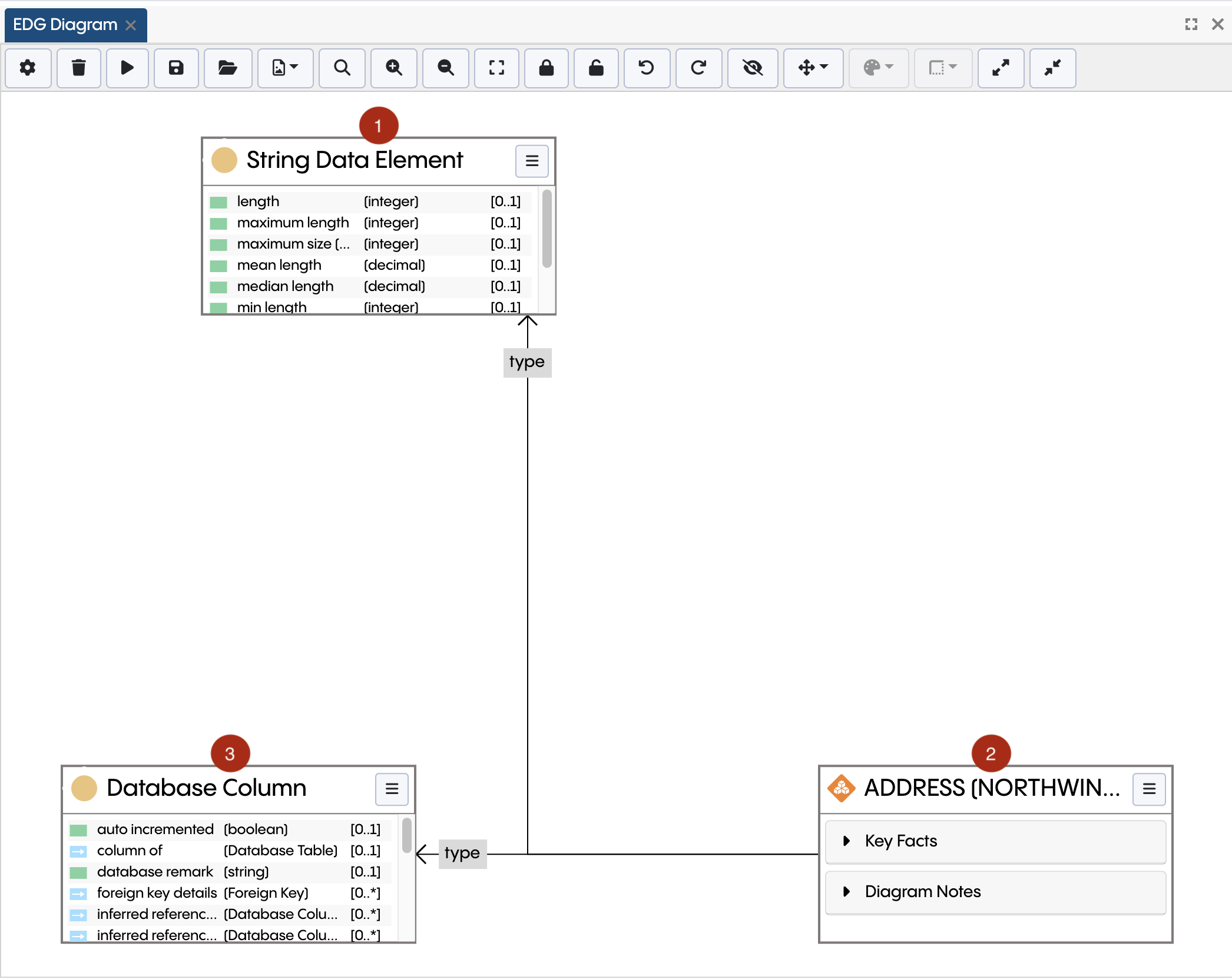
Task: Open the export image dropdown
Action: 285,68
